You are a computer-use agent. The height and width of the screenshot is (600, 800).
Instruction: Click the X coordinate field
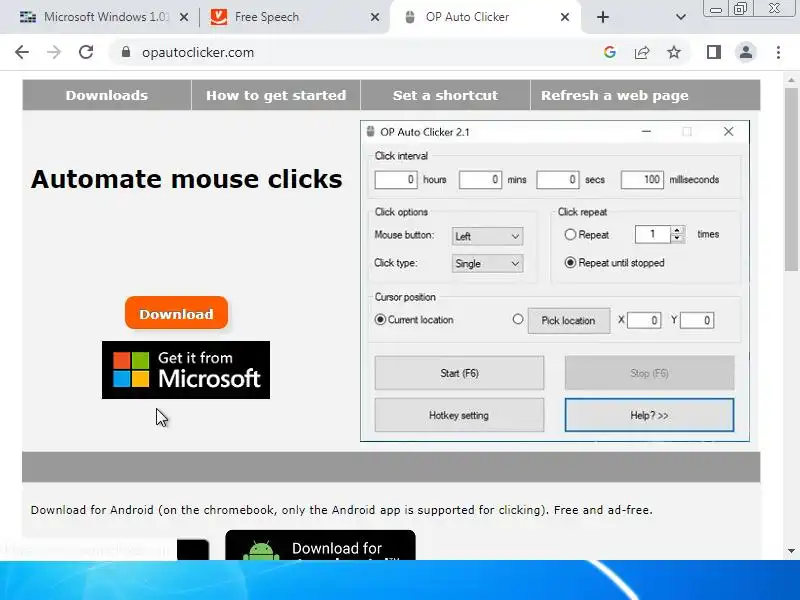[644, 320]
